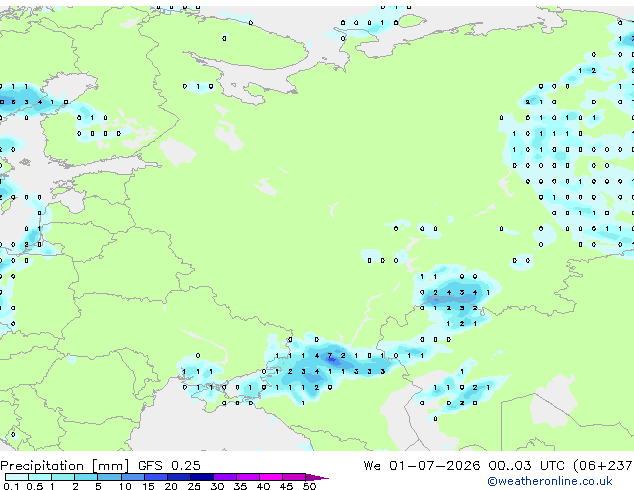Pick the 15–20 mm legend swatch
Viewport: 634px width, 490px height.
(x=155, y=477)
